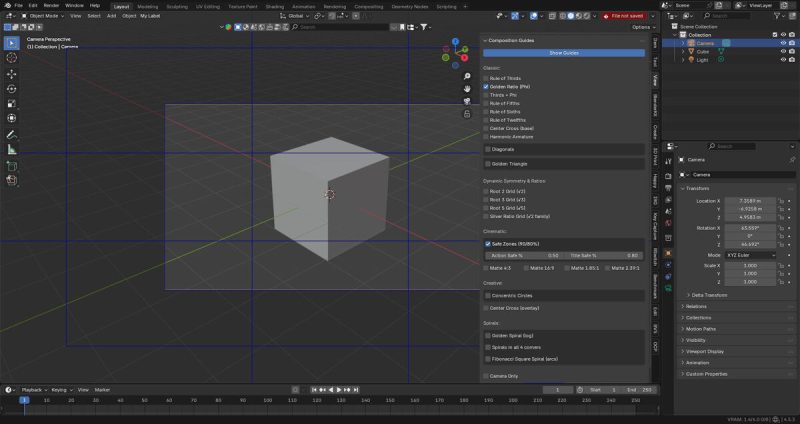Disable the Safe Zones checkbox
This screenshot has height=424, width=800.
click(487, 243)
